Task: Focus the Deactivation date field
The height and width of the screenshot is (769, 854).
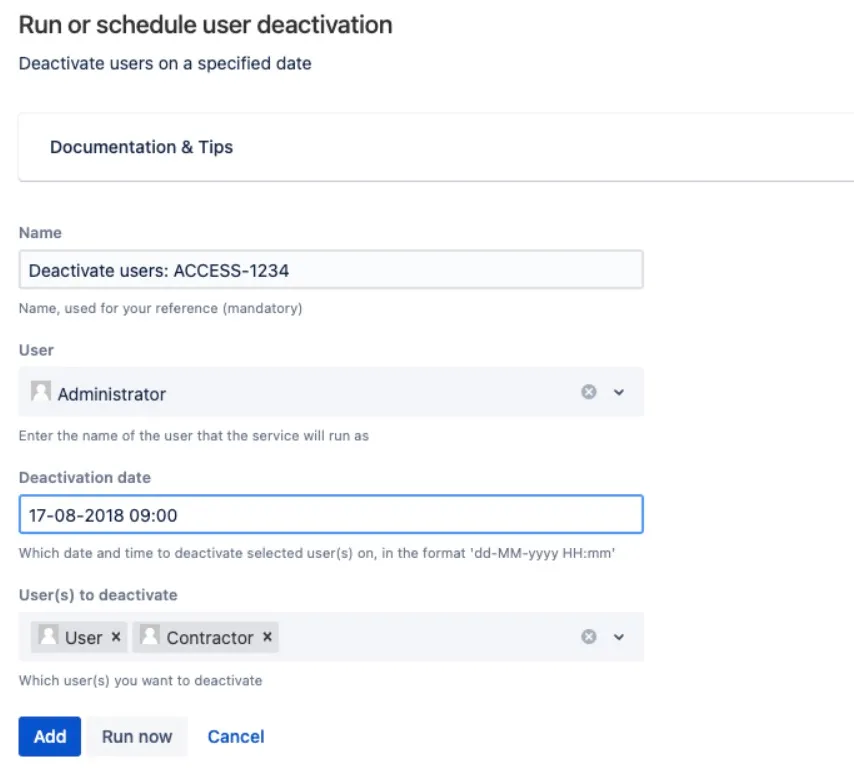Action: point(331,514)
